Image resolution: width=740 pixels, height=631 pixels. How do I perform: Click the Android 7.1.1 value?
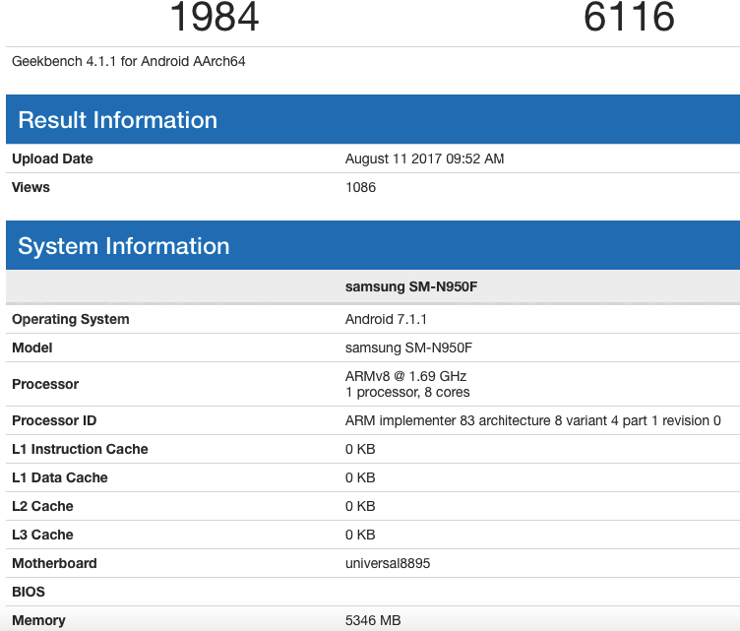pos(386,319)
